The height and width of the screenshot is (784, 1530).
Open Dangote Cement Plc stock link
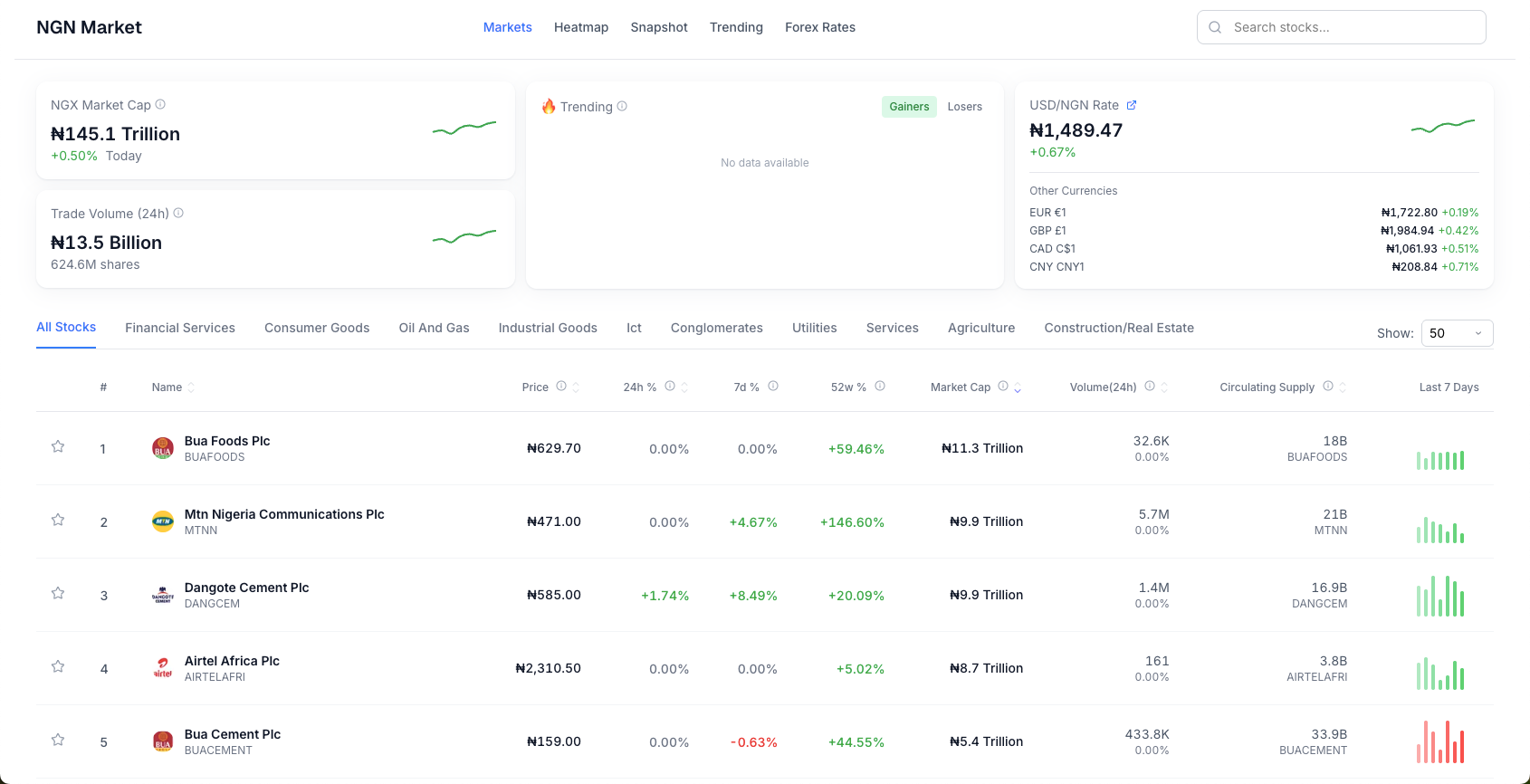pos(246,588)
